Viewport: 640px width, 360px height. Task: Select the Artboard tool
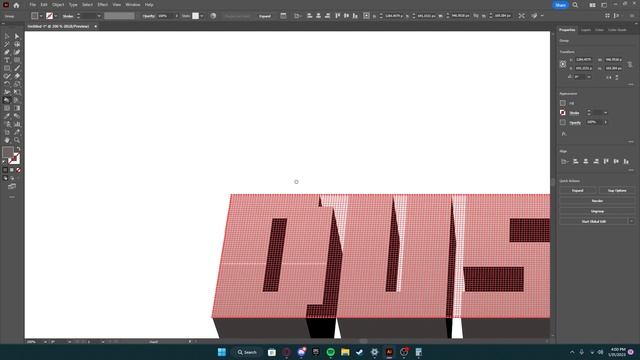click(x=7, y=132)
